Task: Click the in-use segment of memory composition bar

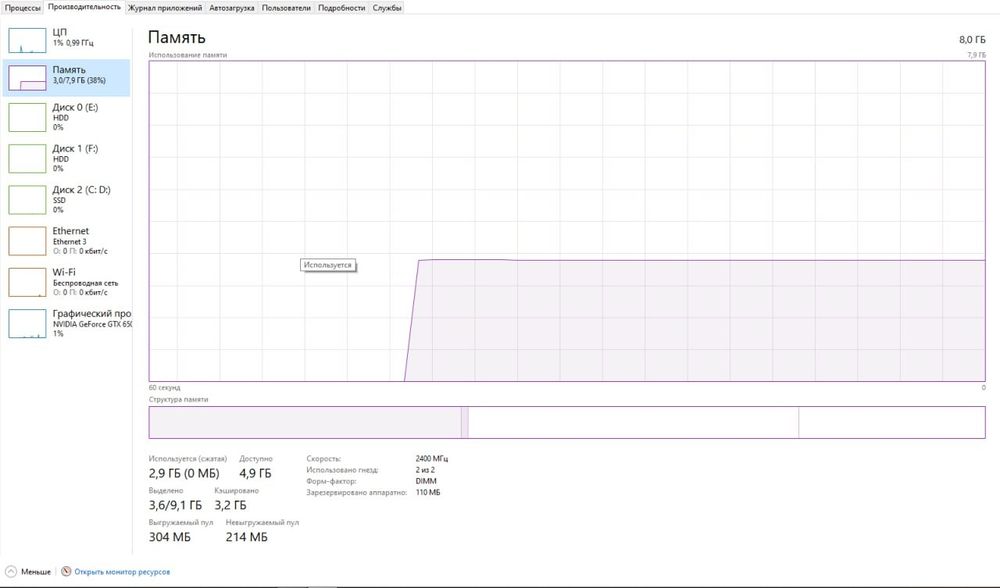Action: tap(305, 422)
